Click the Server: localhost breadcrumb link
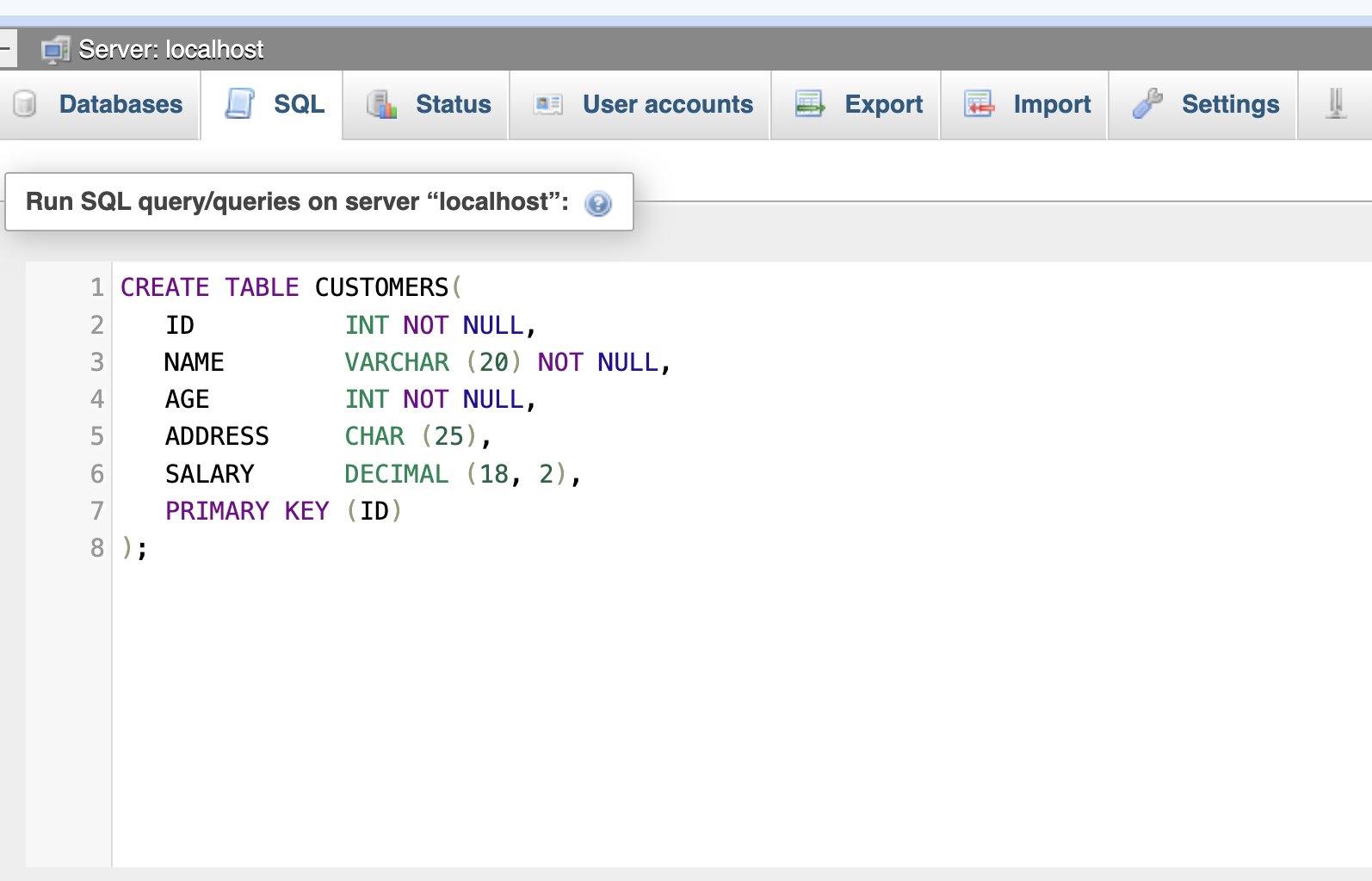Viewport: 1372px width, 881px height. click(x=170, y=50)
